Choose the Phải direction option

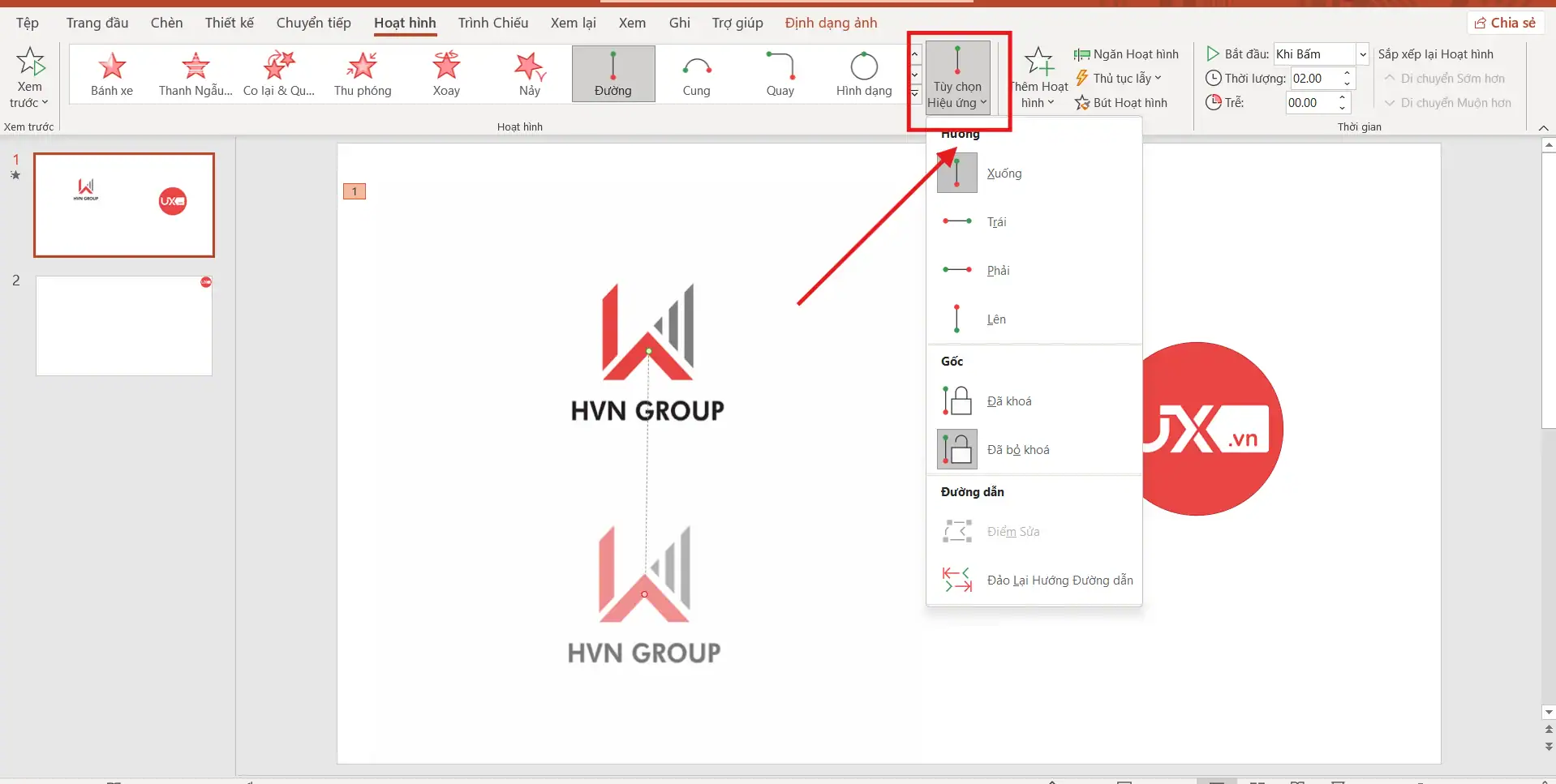[1034, 271]
